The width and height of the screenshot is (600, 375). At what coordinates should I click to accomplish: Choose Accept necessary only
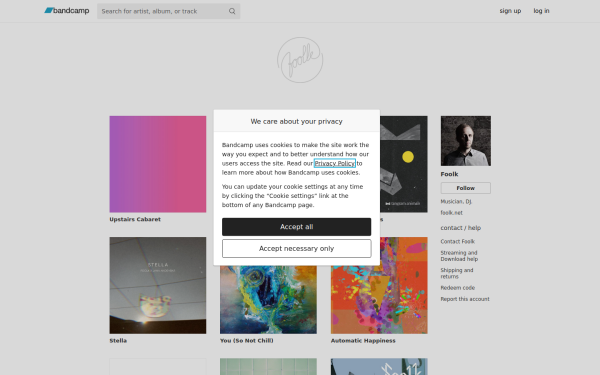pos(297,248)
